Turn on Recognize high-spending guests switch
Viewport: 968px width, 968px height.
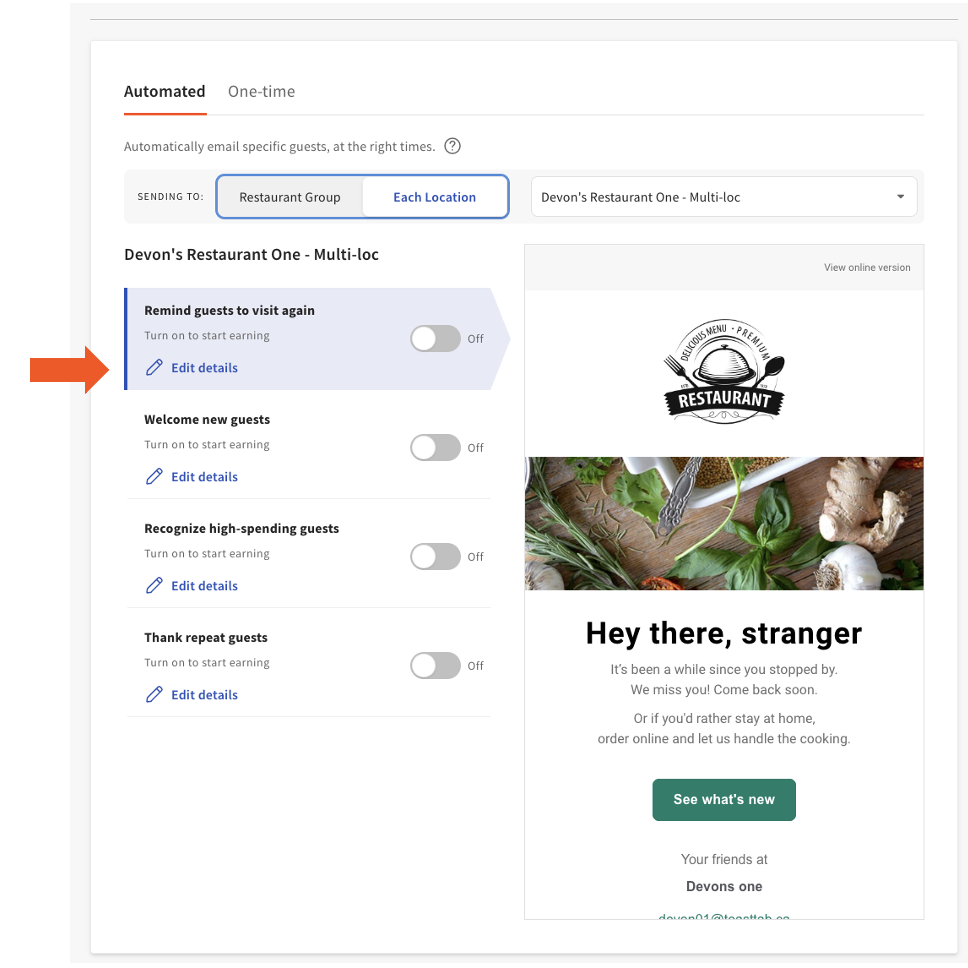[x=435, y=557]
